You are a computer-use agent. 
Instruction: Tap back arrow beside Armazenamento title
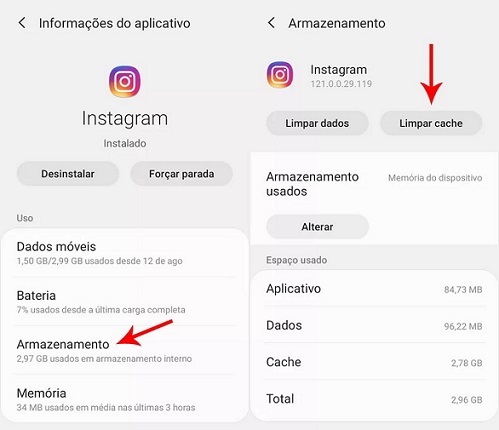click(271, 23)
